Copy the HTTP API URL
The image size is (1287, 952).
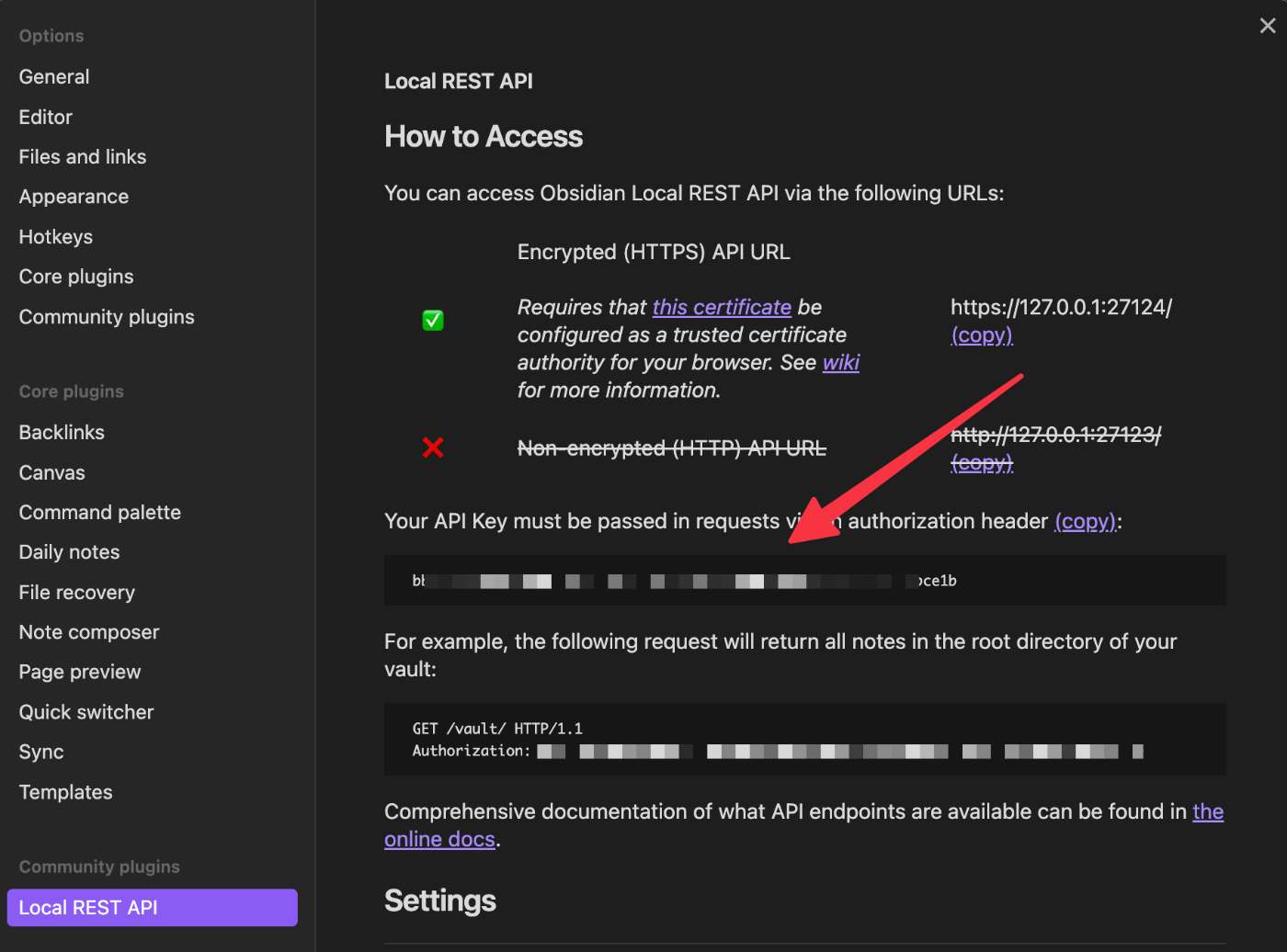[x=982, y=463]
